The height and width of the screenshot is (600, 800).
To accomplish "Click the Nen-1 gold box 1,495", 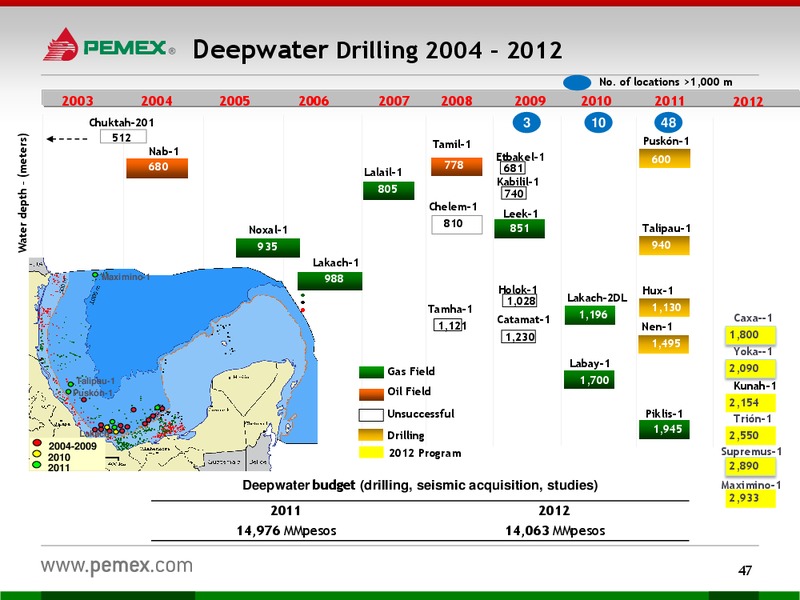I will click(x=664, y=344).
